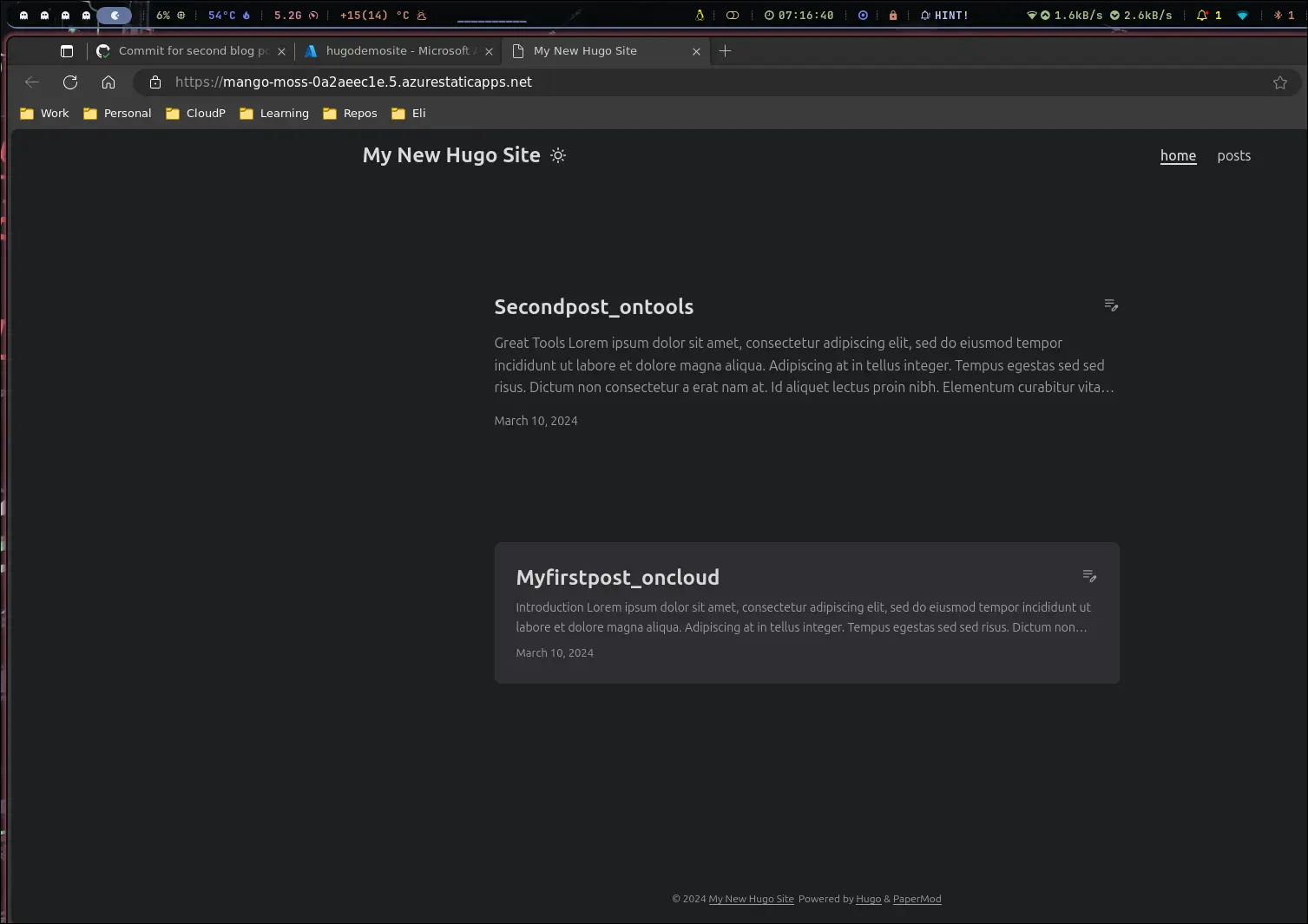Select the fourth ghost workspace icon
Image resolution: width=1308 pixels, height=924 pixels.
87,16
